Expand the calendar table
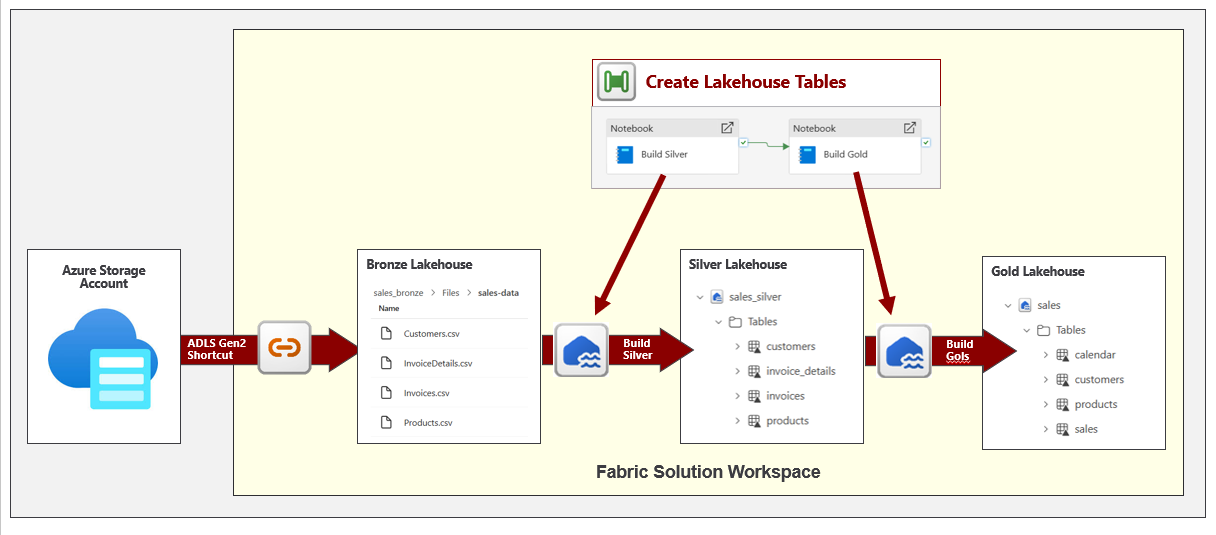 [1045, 355]
